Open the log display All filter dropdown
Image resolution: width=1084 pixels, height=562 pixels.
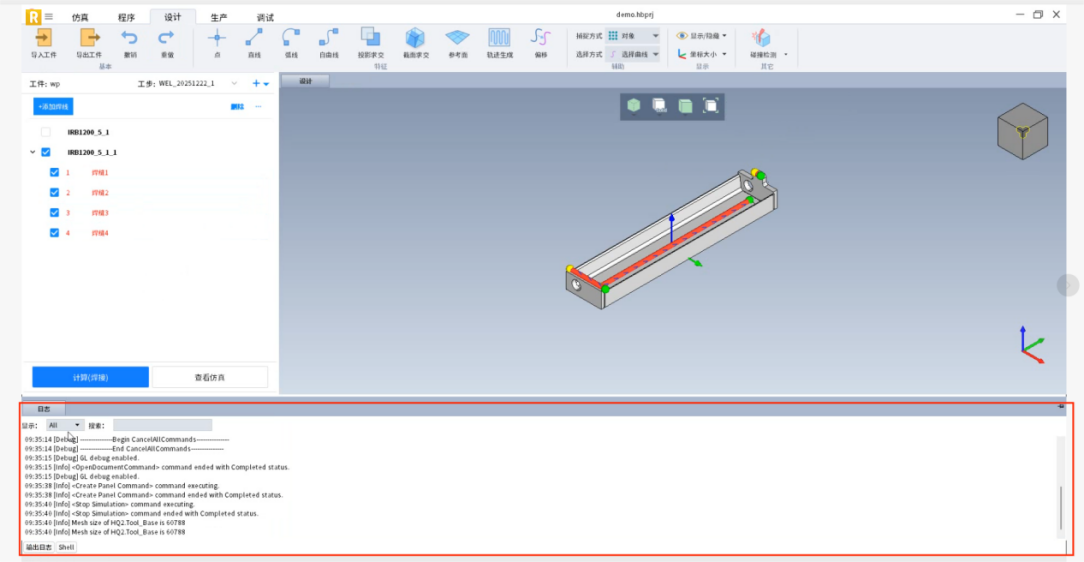[65, 425]
